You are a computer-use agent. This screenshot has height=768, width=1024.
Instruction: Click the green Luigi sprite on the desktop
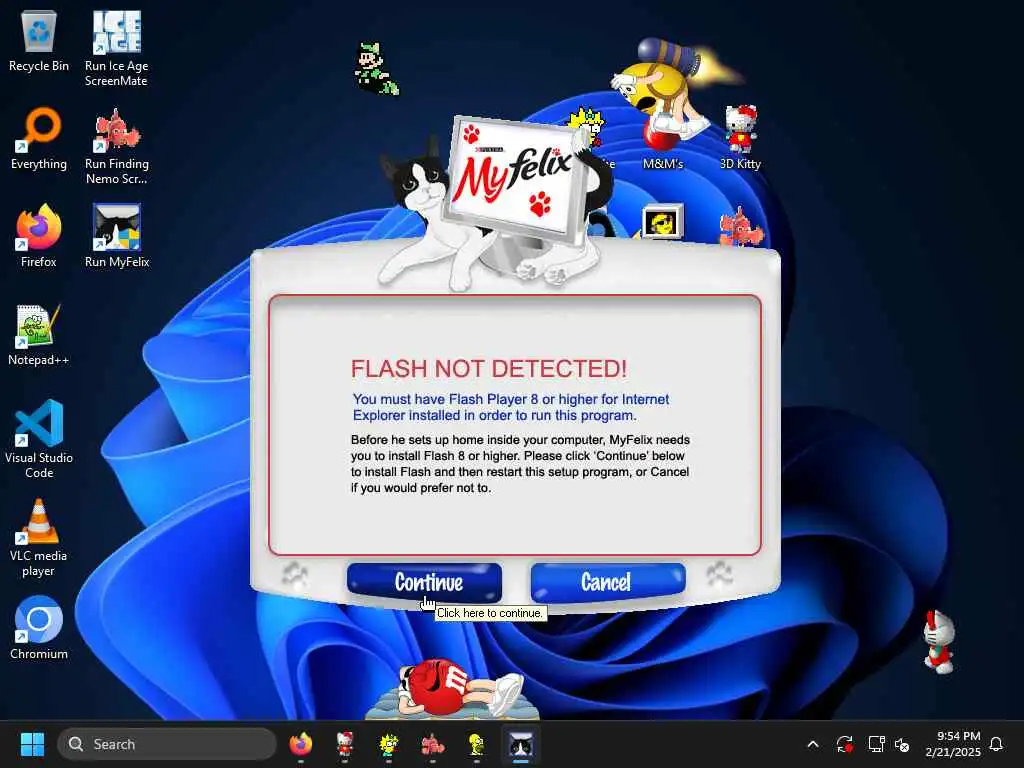click(x=376, y=69)
